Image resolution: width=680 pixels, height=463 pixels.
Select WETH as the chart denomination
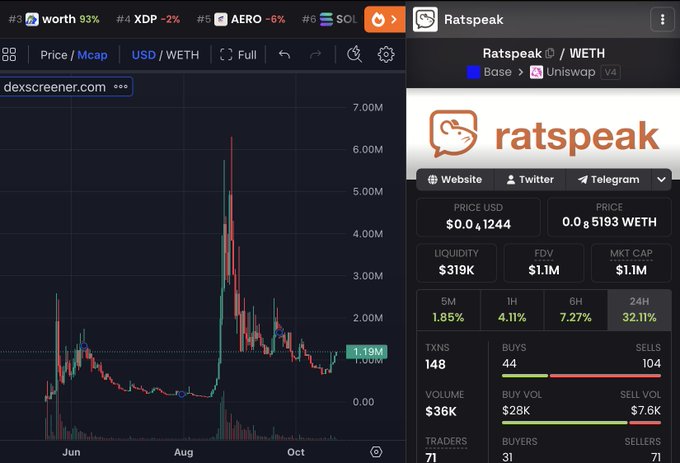182,55
